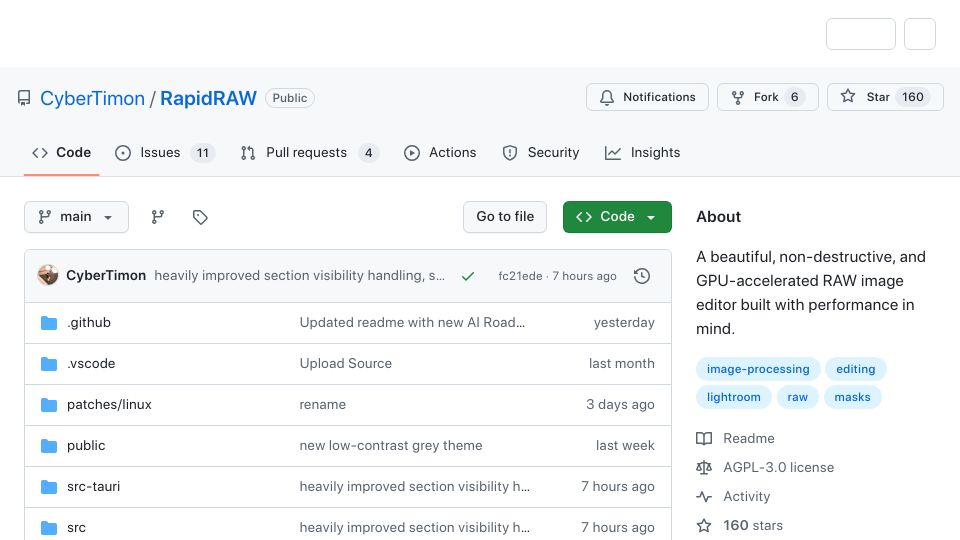Open the Security tab
Image resolution: width=960 pixels, height=540 pixels.
pos(541,152)
